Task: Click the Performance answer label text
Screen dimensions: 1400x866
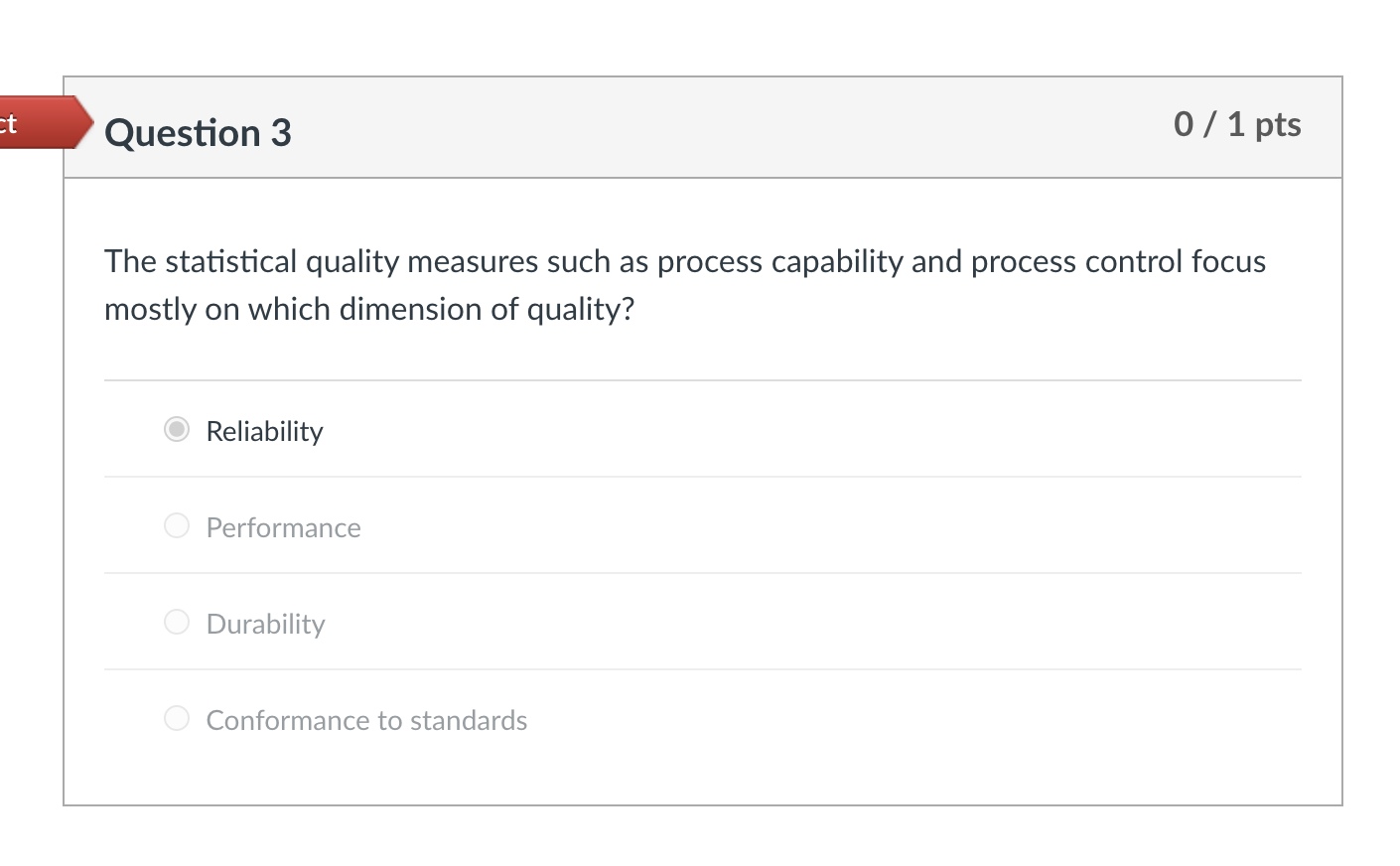Action: pyautogui.click(x=283, y=527)
